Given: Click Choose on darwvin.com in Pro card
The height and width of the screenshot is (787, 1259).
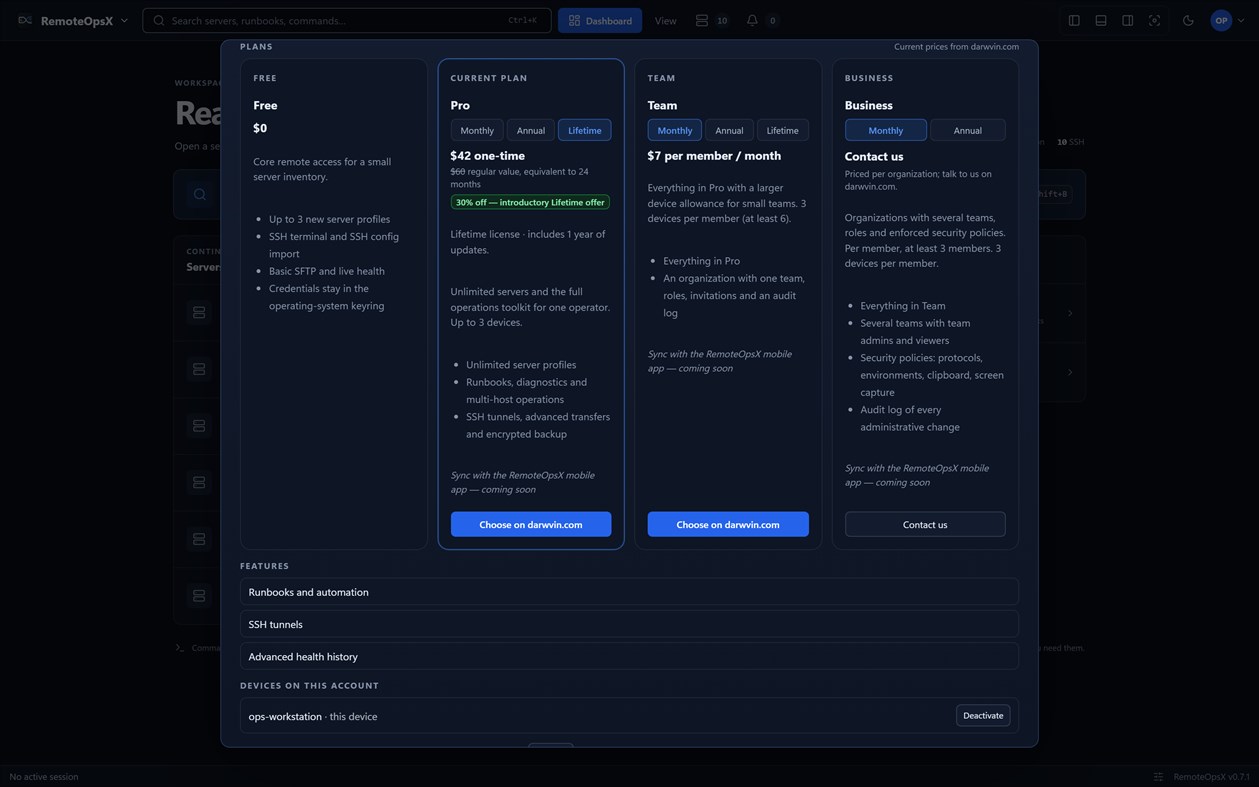Looking at the screenshot, I should tap(531, 524).
